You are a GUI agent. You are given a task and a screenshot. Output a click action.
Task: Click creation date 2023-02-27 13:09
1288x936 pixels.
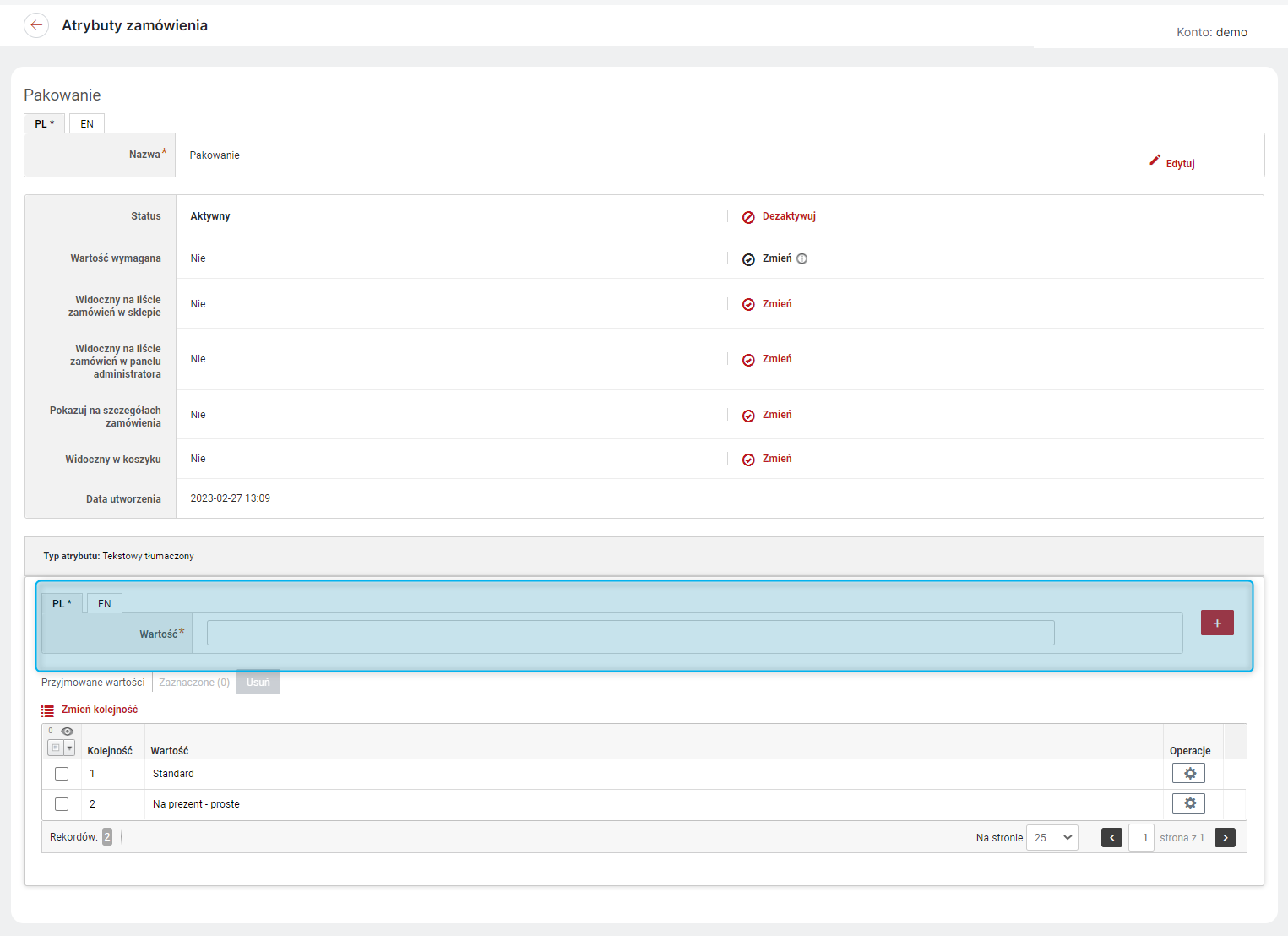tap(231, 498)
